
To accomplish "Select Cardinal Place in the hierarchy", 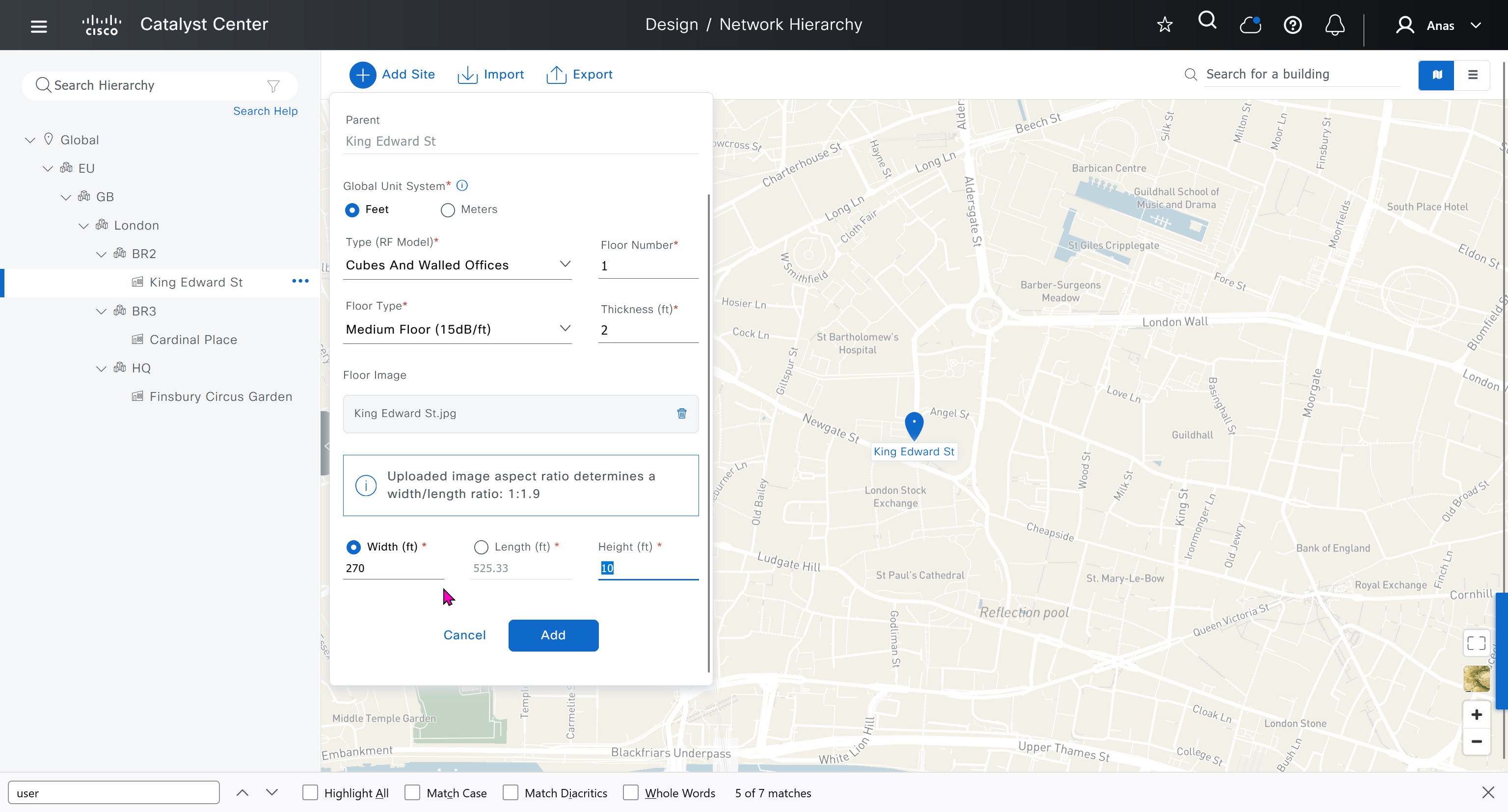I will coord(193,340).
